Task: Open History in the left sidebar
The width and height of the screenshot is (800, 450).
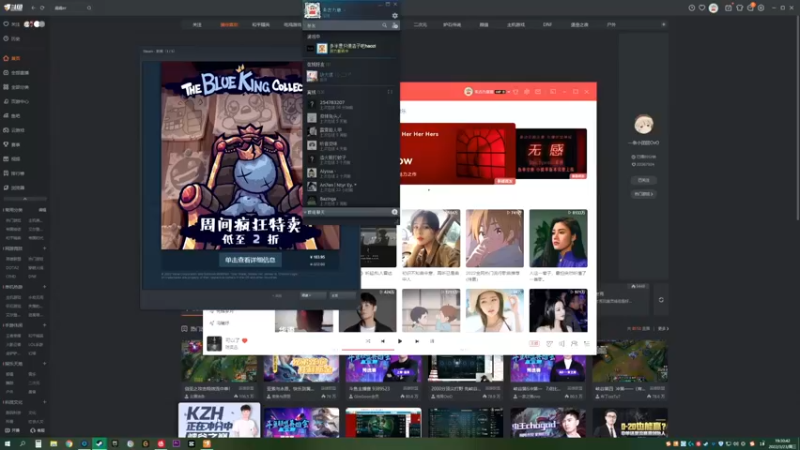Action: pos(12,39)
